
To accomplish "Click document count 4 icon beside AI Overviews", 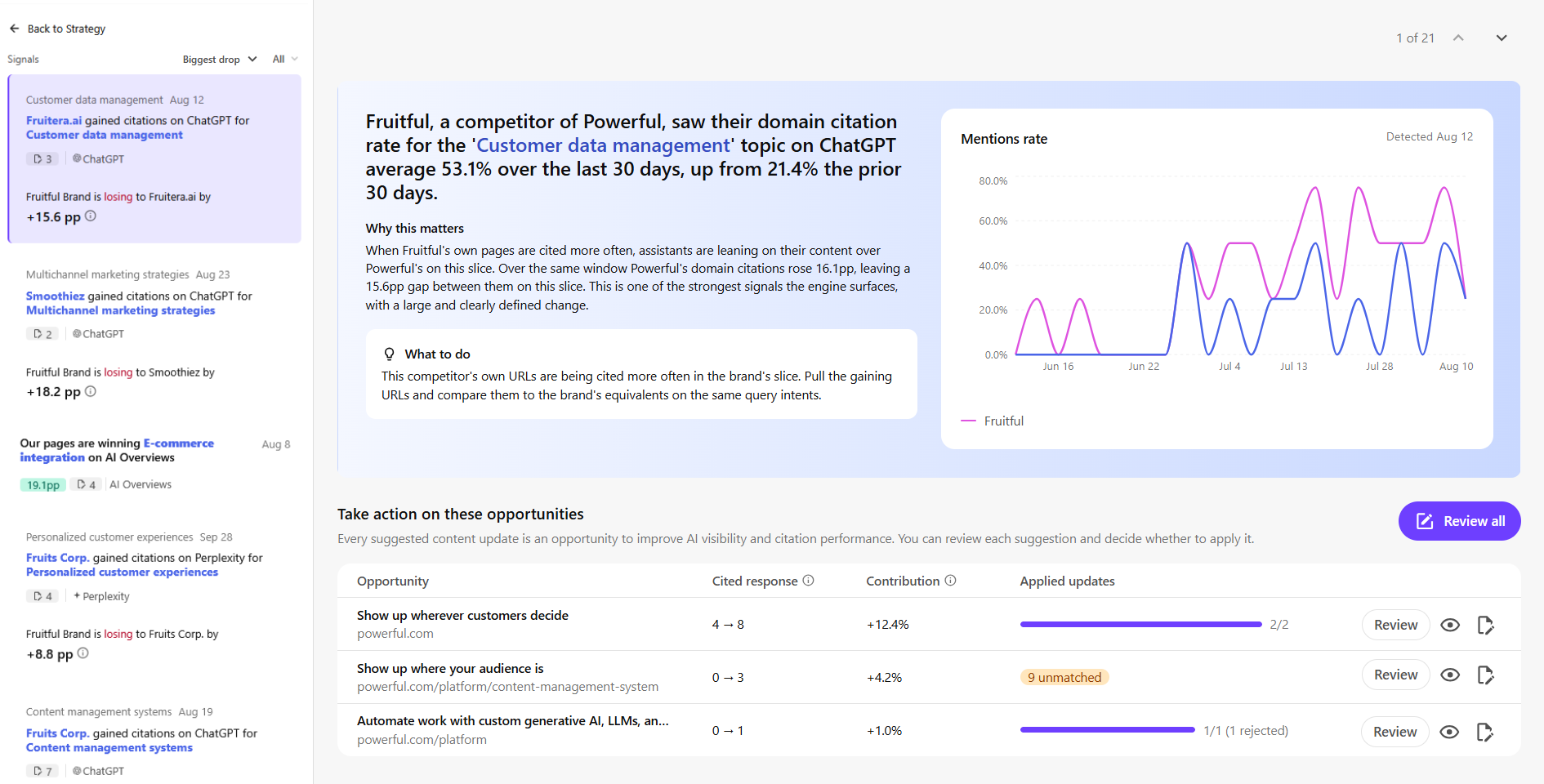I will 86,484.
